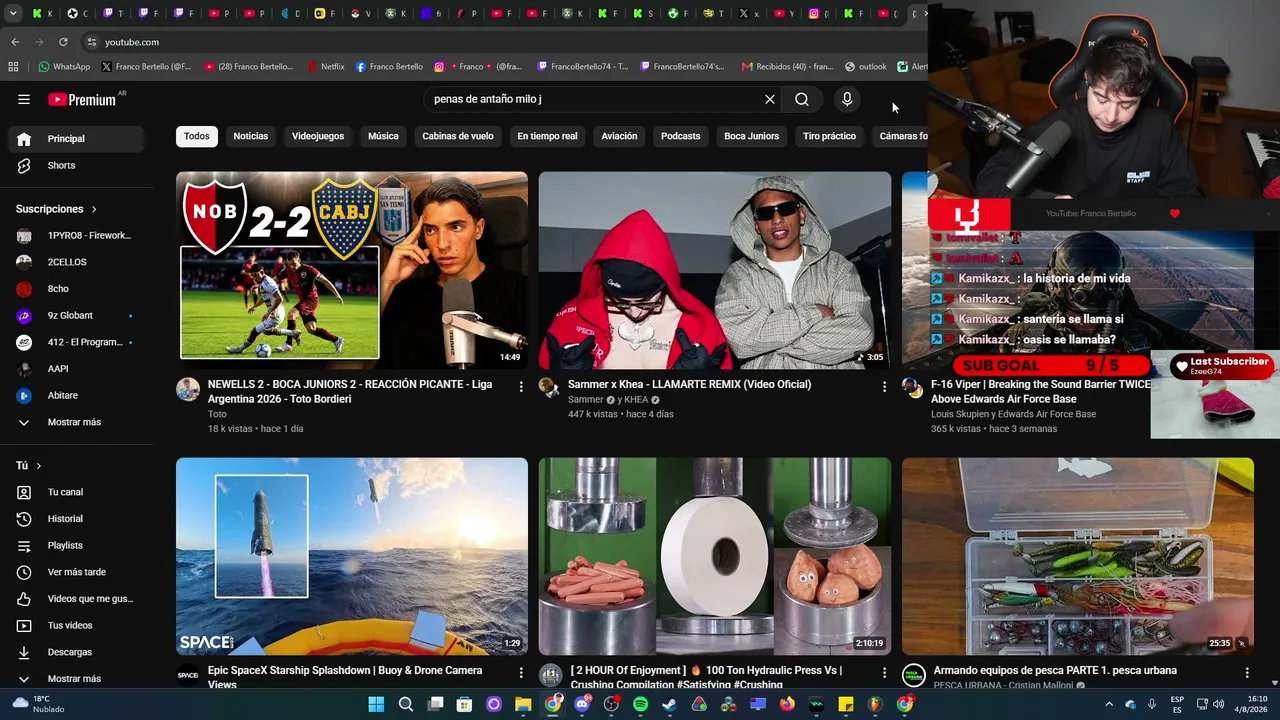Open the Windows Start menu
The height and width of the screenshot is (720, 1280).
tap(376, 704)
